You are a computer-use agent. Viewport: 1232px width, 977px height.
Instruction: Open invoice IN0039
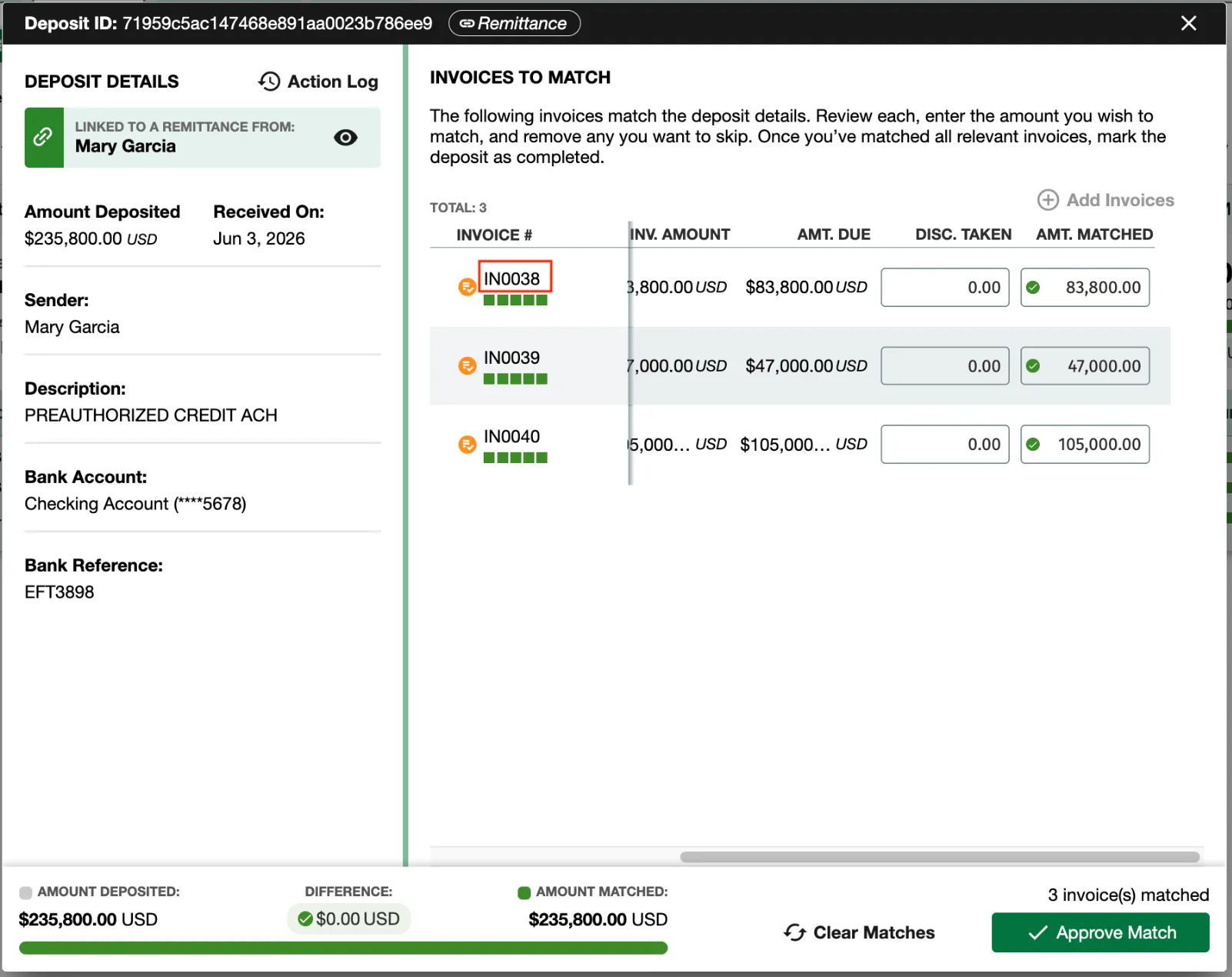(x=512, y=358)
